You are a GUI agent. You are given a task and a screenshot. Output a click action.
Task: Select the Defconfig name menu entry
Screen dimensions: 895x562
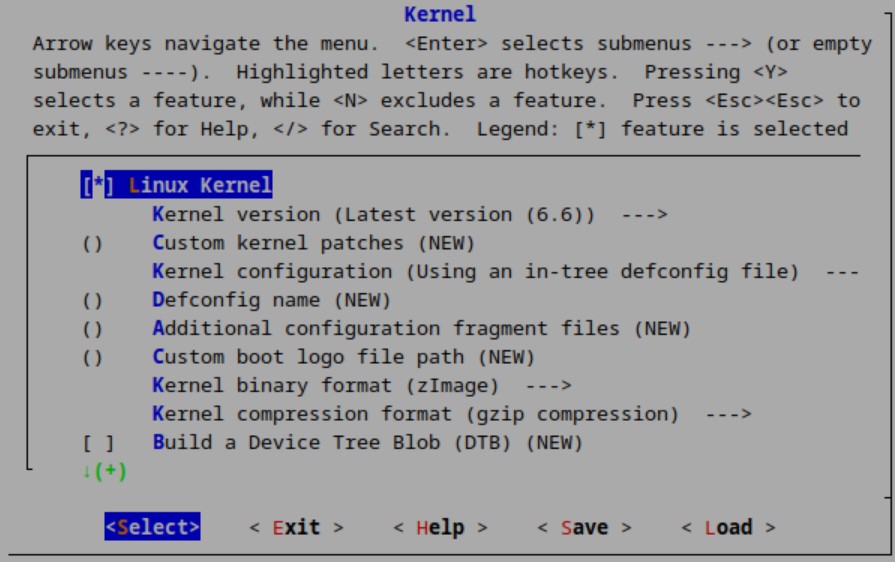[x=270, y=300]
